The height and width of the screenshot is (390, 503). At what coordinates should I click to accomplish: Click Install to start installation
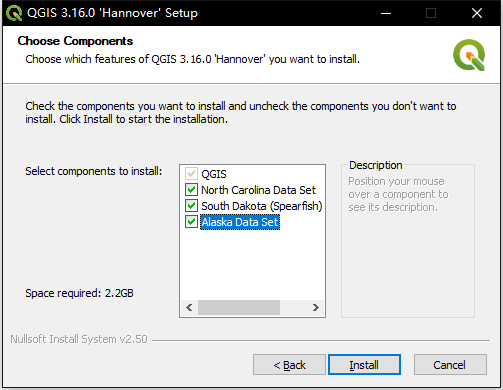point(364,365)
